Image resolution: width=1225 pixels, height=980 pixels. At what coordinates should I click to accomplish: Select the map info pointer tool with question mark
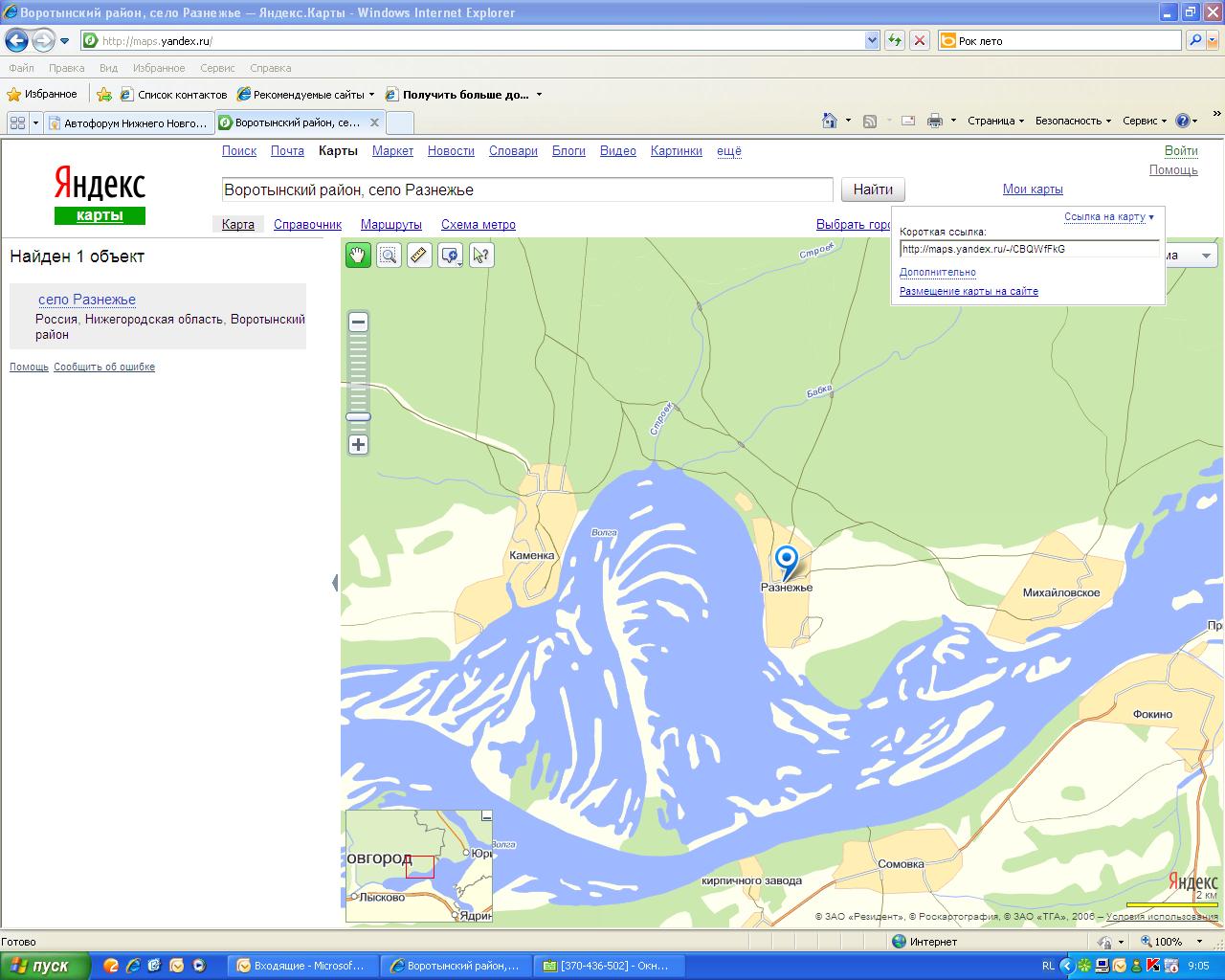click(481, 255)
